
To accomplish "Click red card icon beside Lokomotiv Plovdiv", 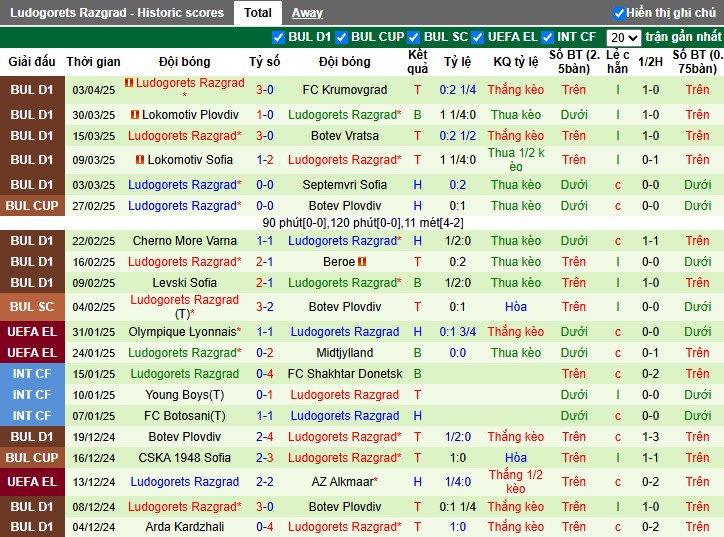I will pyautogui.click(x=135, y=114).
